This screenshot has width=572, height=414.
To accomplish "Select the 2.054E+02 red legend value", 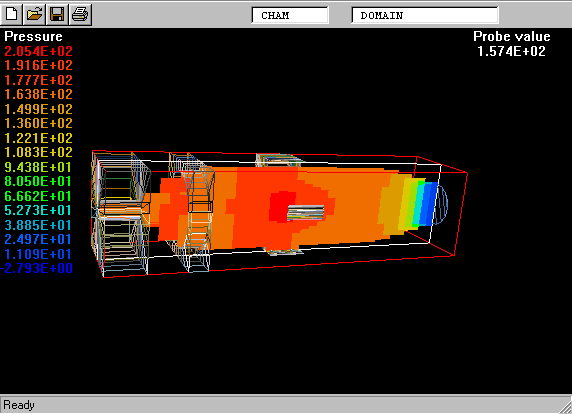I will click(38, 51).
